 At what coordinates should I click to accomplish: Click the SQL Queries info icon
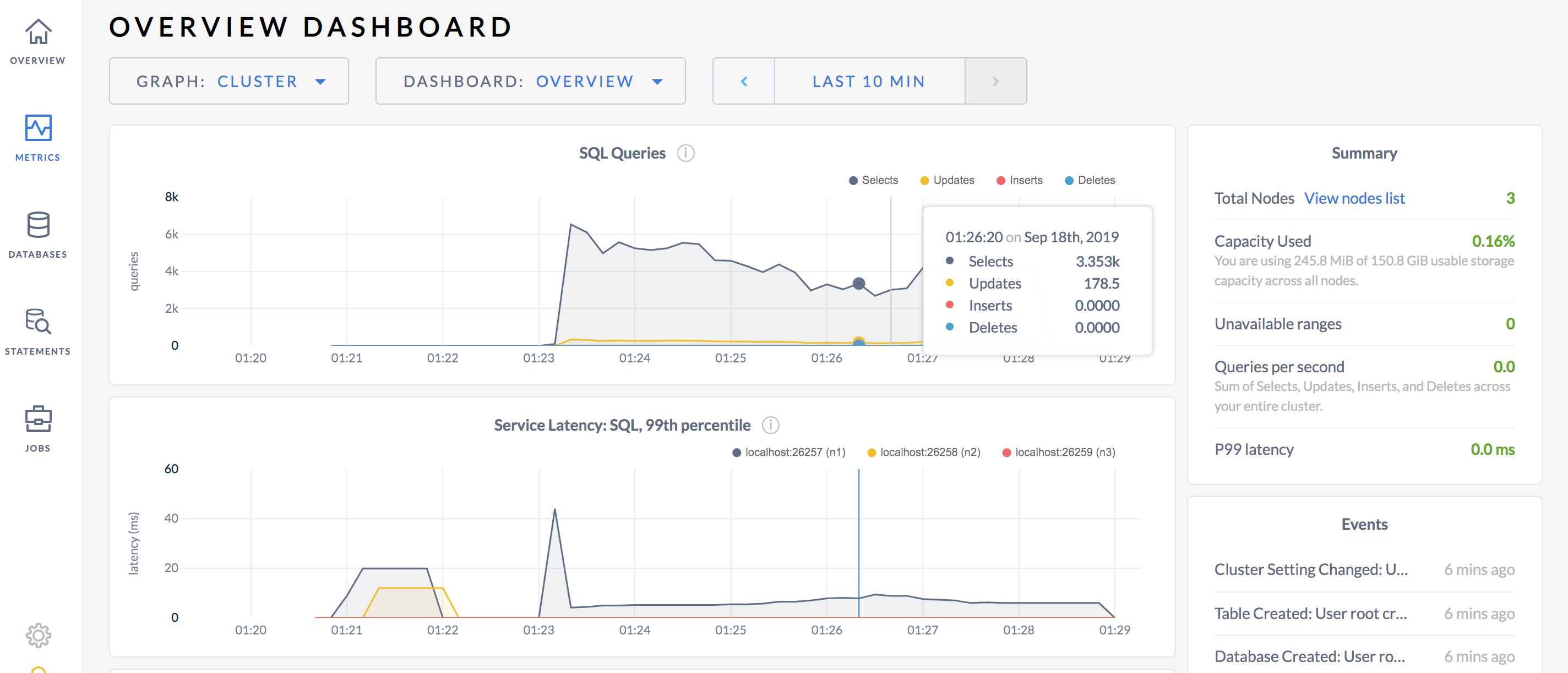[685, 154]
